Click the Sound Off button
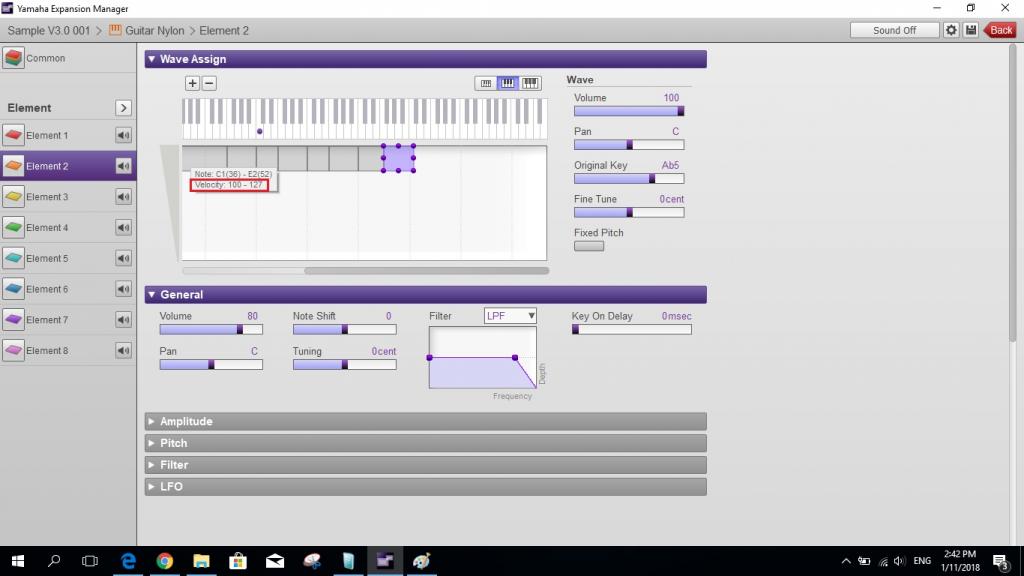This screenshot has width=1024, height=576. (894, 30)
